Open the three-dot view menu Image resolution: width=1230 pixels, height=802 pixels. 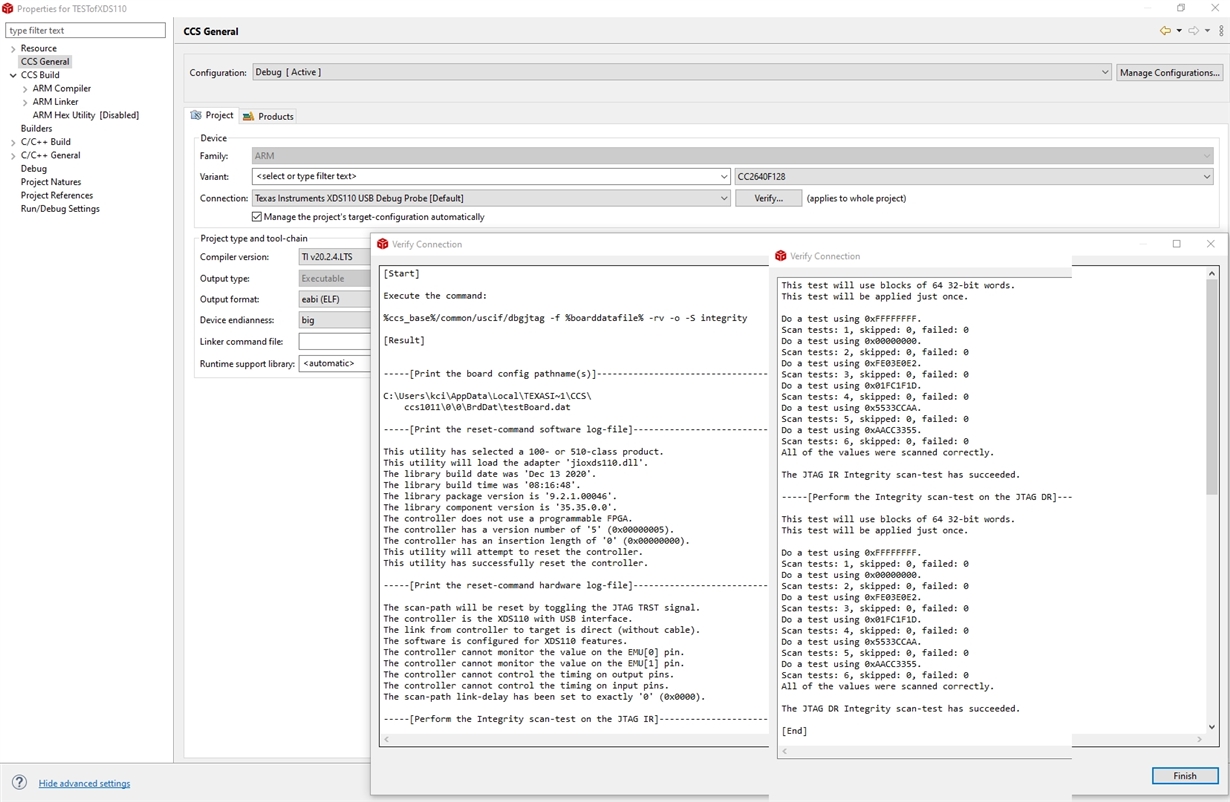tap(1221, 31)
